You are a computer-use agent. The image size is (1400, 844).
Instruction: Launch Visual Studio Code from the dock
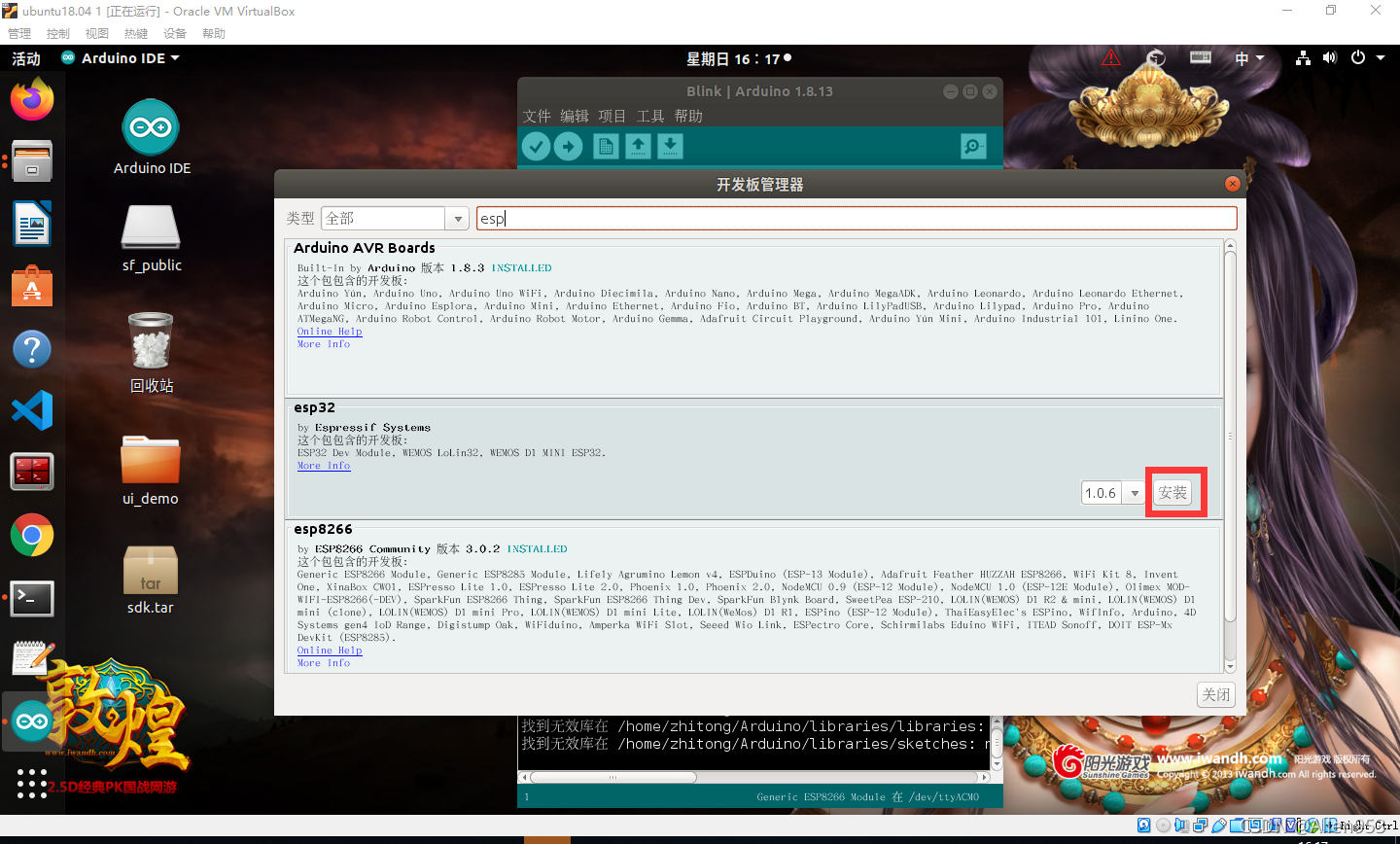pos(32,411)
